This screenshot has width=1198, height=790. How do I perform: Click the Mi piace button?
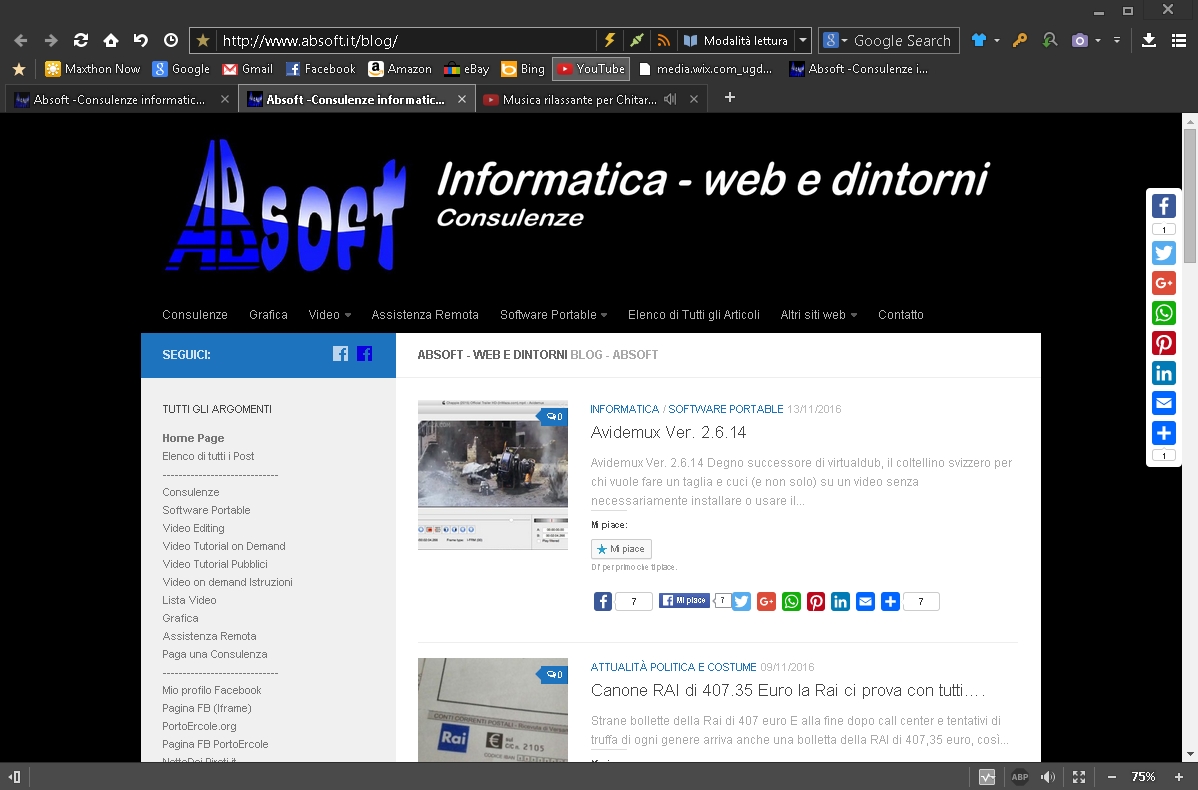tap(621, 549)
